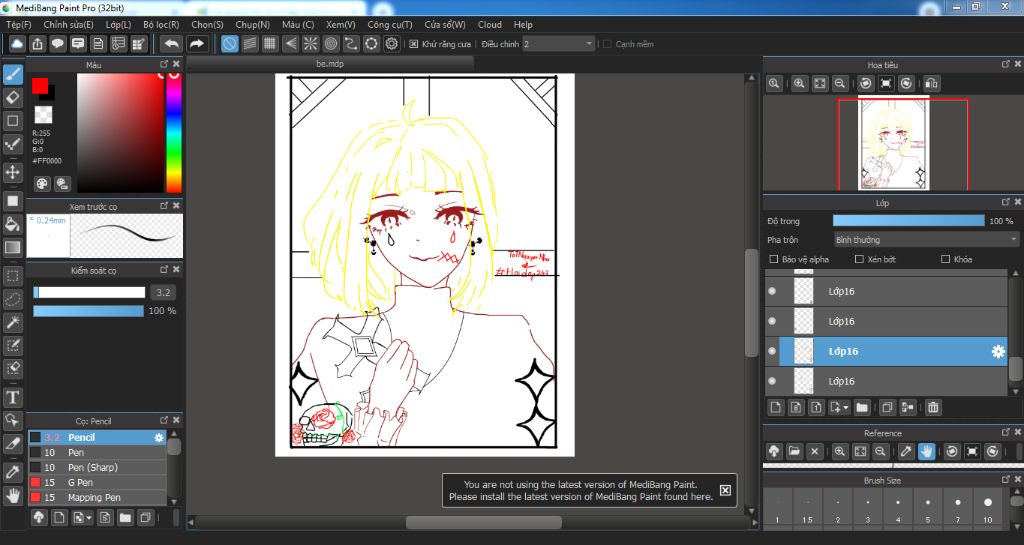Activate the rectangular Select tool

click(12, 275)
